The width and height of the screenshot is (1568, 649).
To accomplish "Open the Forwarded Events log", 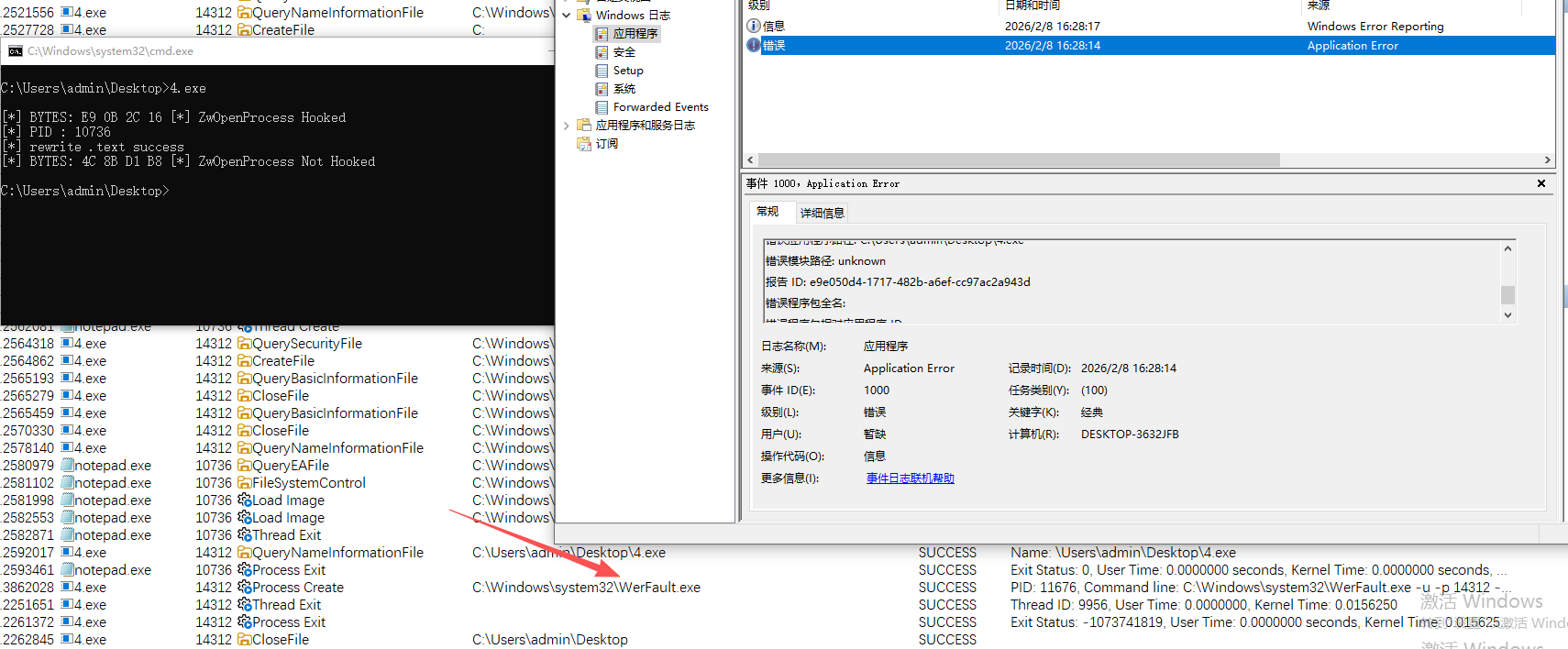I will click(660, 107).
